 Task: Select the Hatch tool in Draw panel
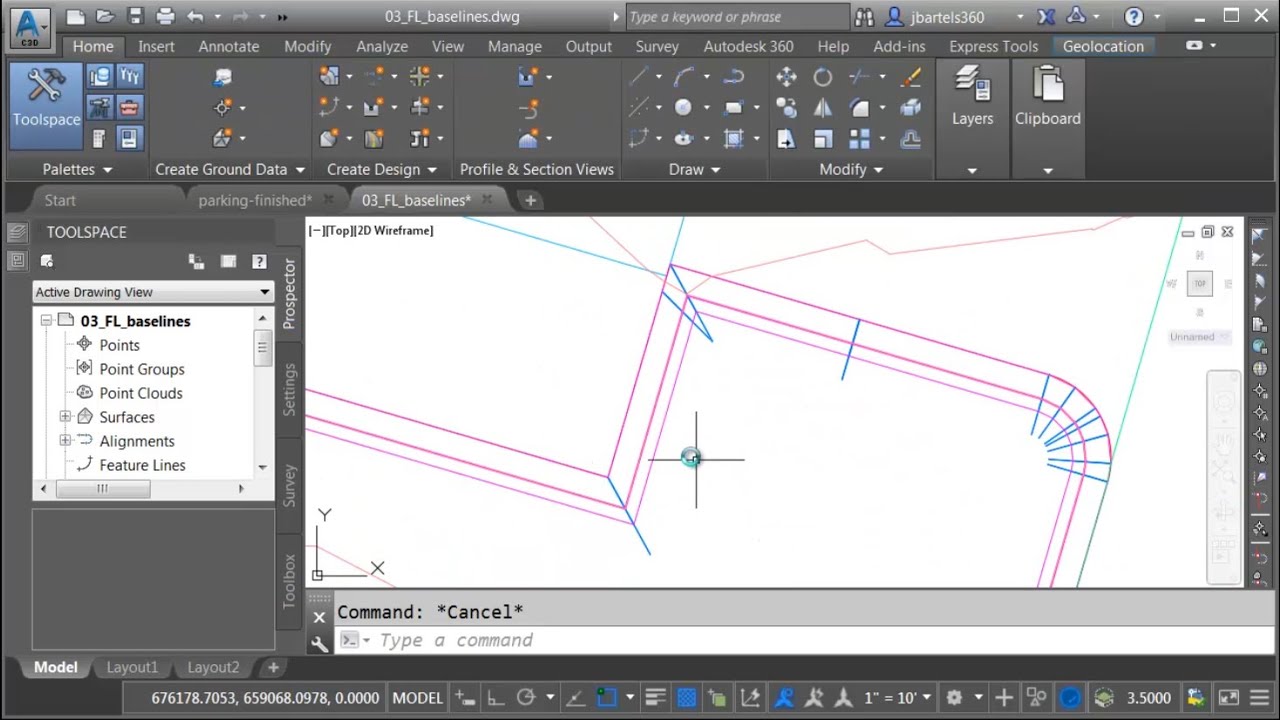(734, 139)
